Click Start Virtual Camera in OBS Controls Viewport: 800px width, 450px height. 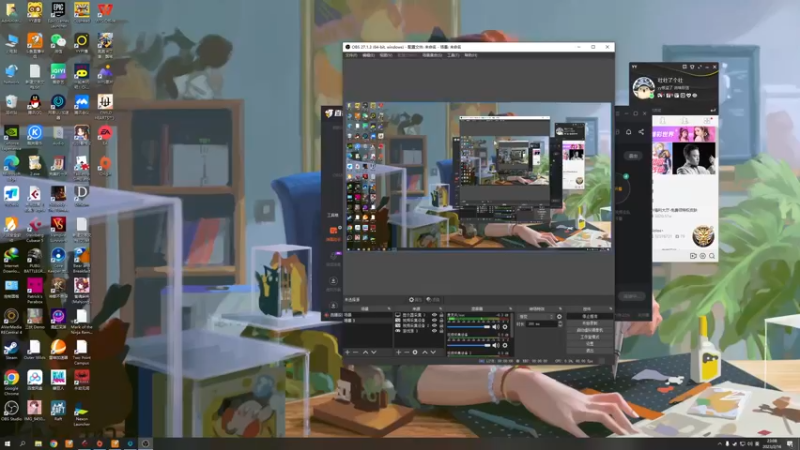pyautogui.click(x=590, y=330)
